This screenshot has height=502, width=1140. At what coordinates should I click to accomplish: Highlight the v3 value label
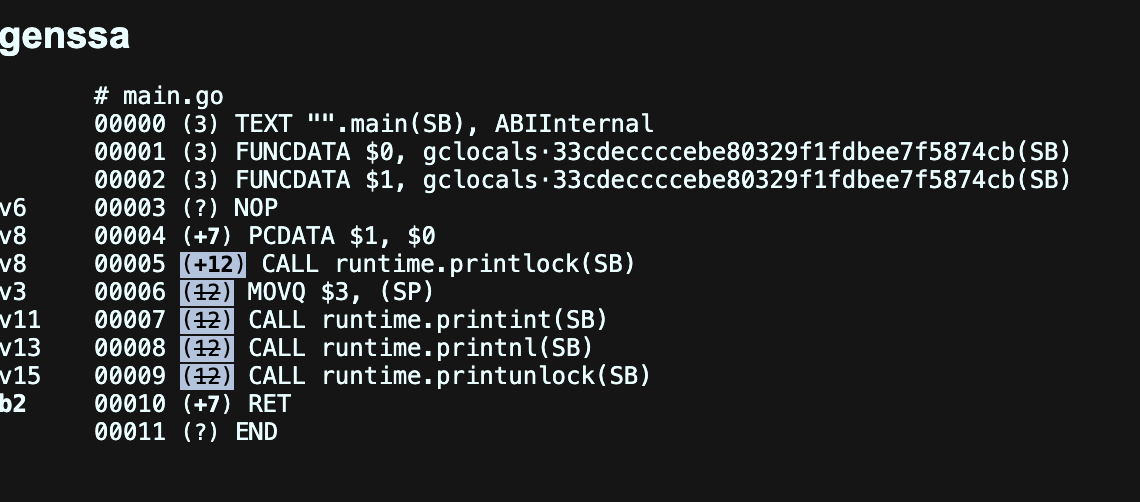(13, 292)
